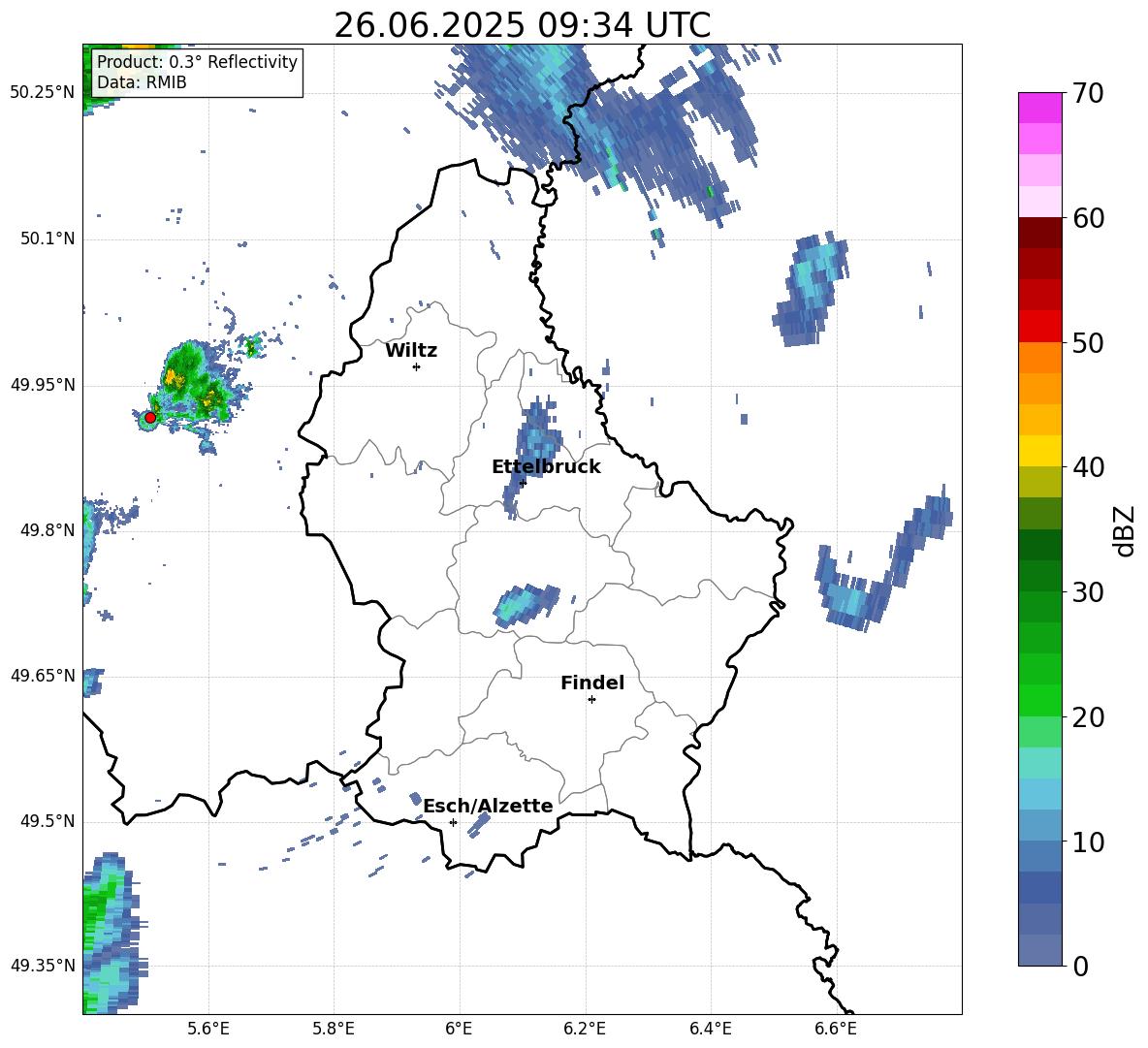The image size is (1148, 1048).
Task: Click the Ettelbruck city label
Action: click(546, 467)
